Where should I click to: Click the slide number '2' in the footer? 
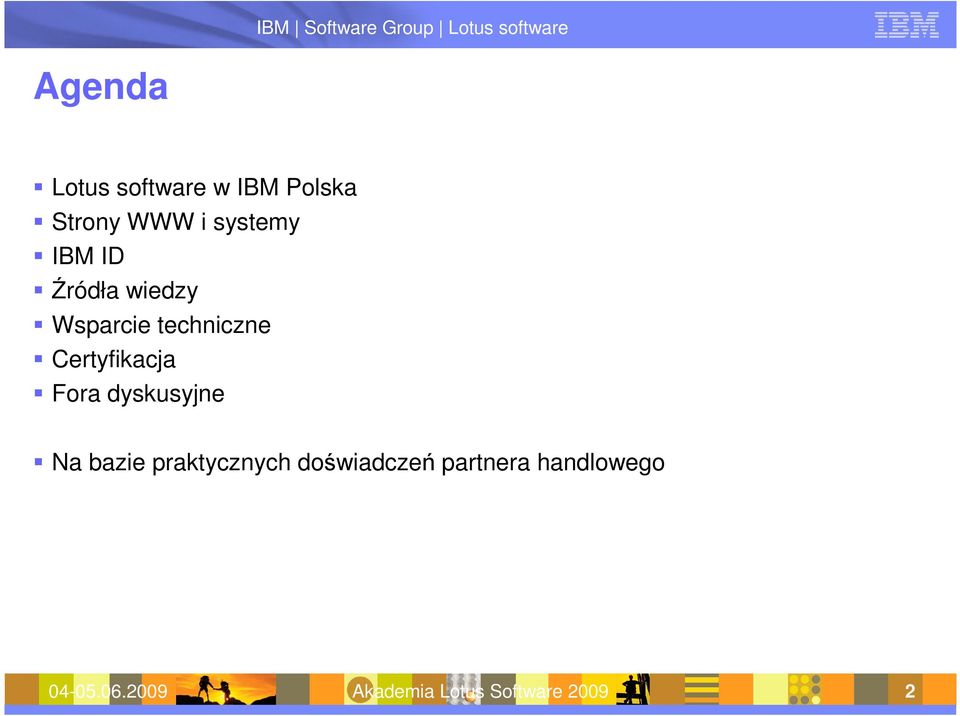910,691
